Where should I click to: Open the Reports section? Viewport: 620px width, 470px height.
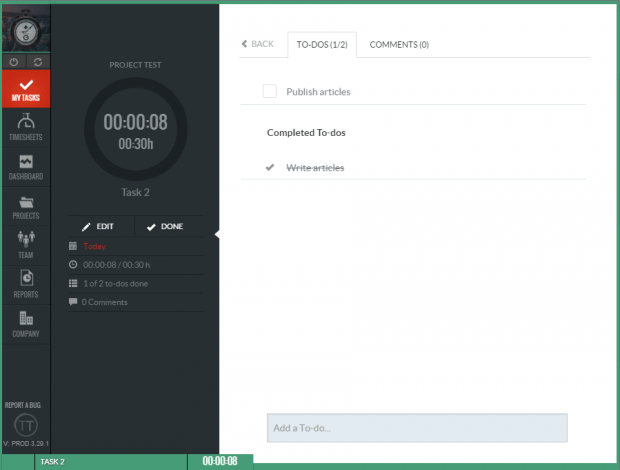click(26, 285)
